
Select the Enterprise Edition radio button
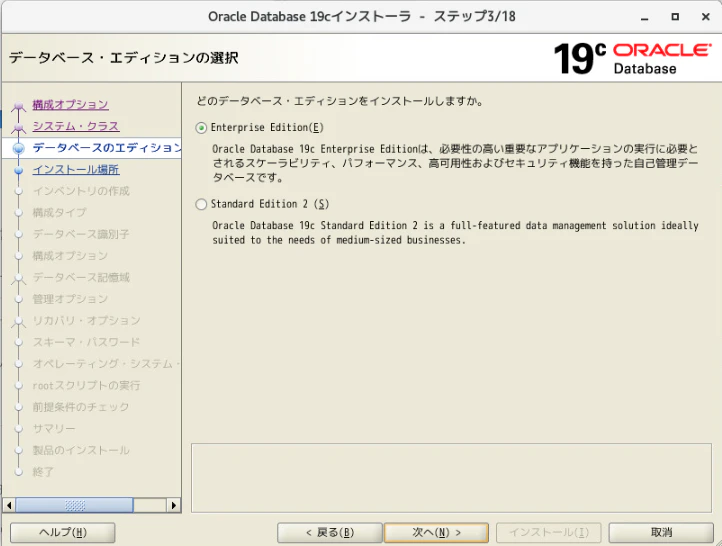tap(201, 128)
